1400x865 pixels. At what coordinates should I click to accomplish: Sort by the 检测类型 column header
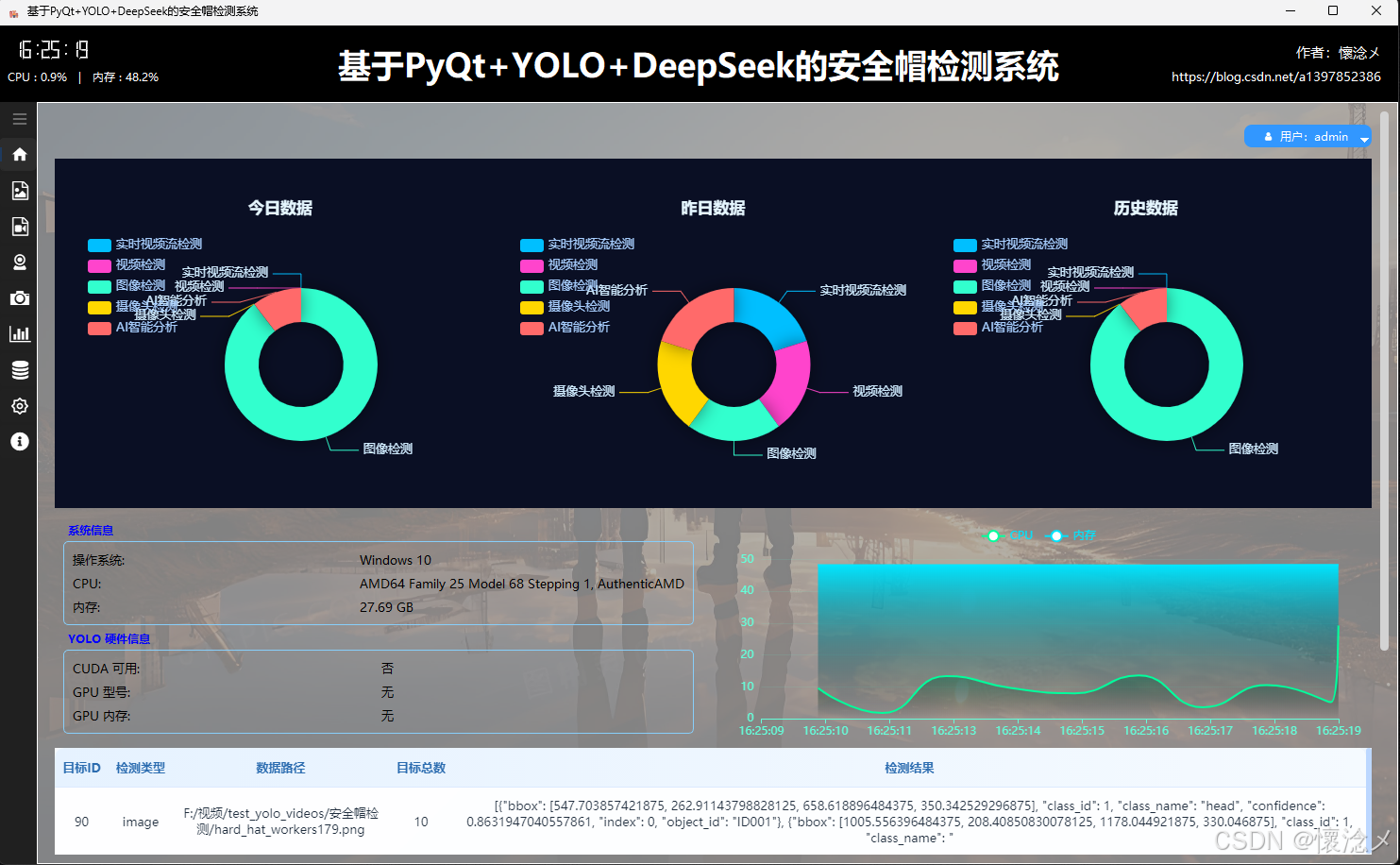(x=140, y=768)
